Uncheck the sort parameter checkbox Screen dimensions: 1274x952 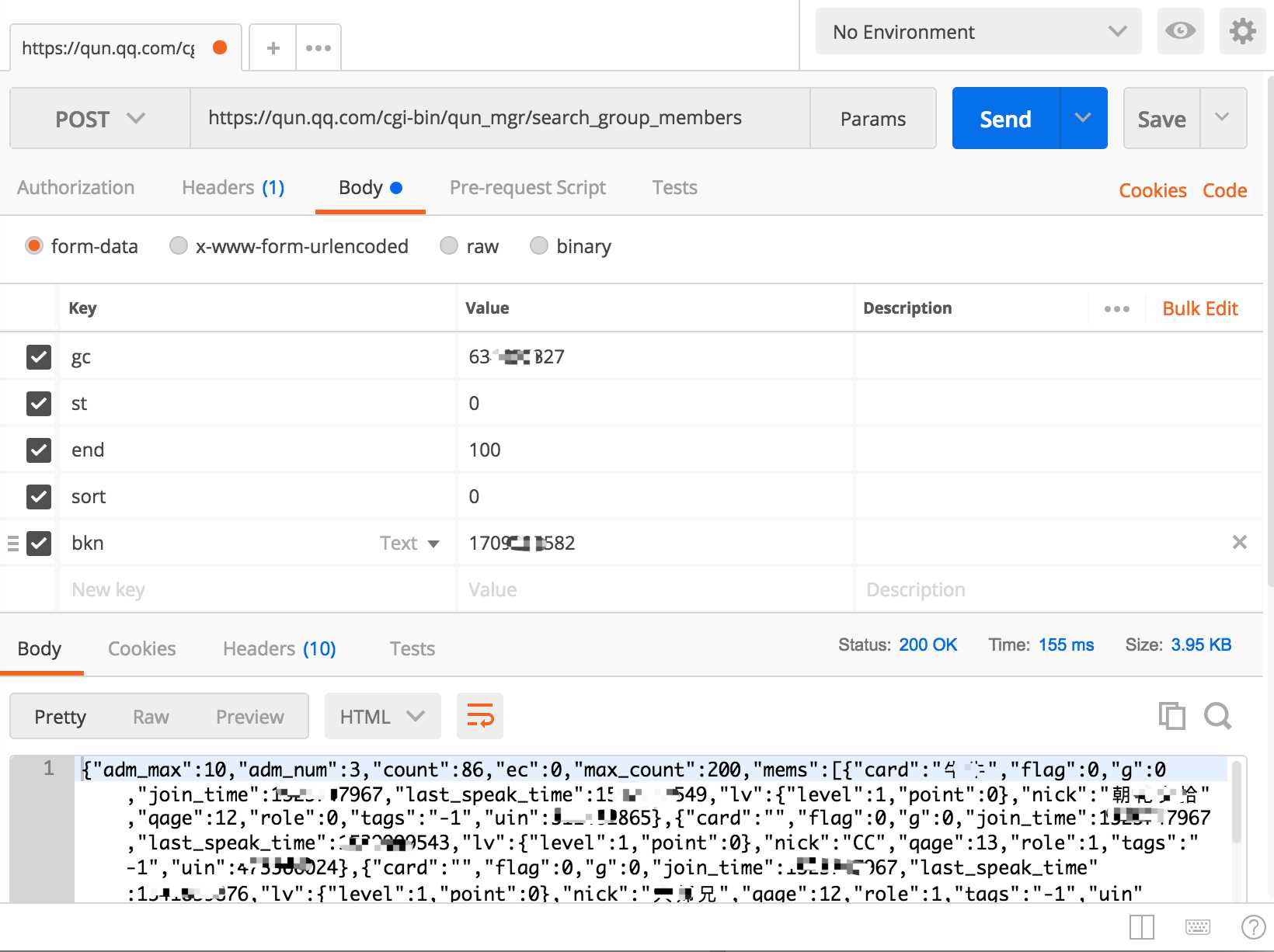pyautogui.click(x=39, y=496)
